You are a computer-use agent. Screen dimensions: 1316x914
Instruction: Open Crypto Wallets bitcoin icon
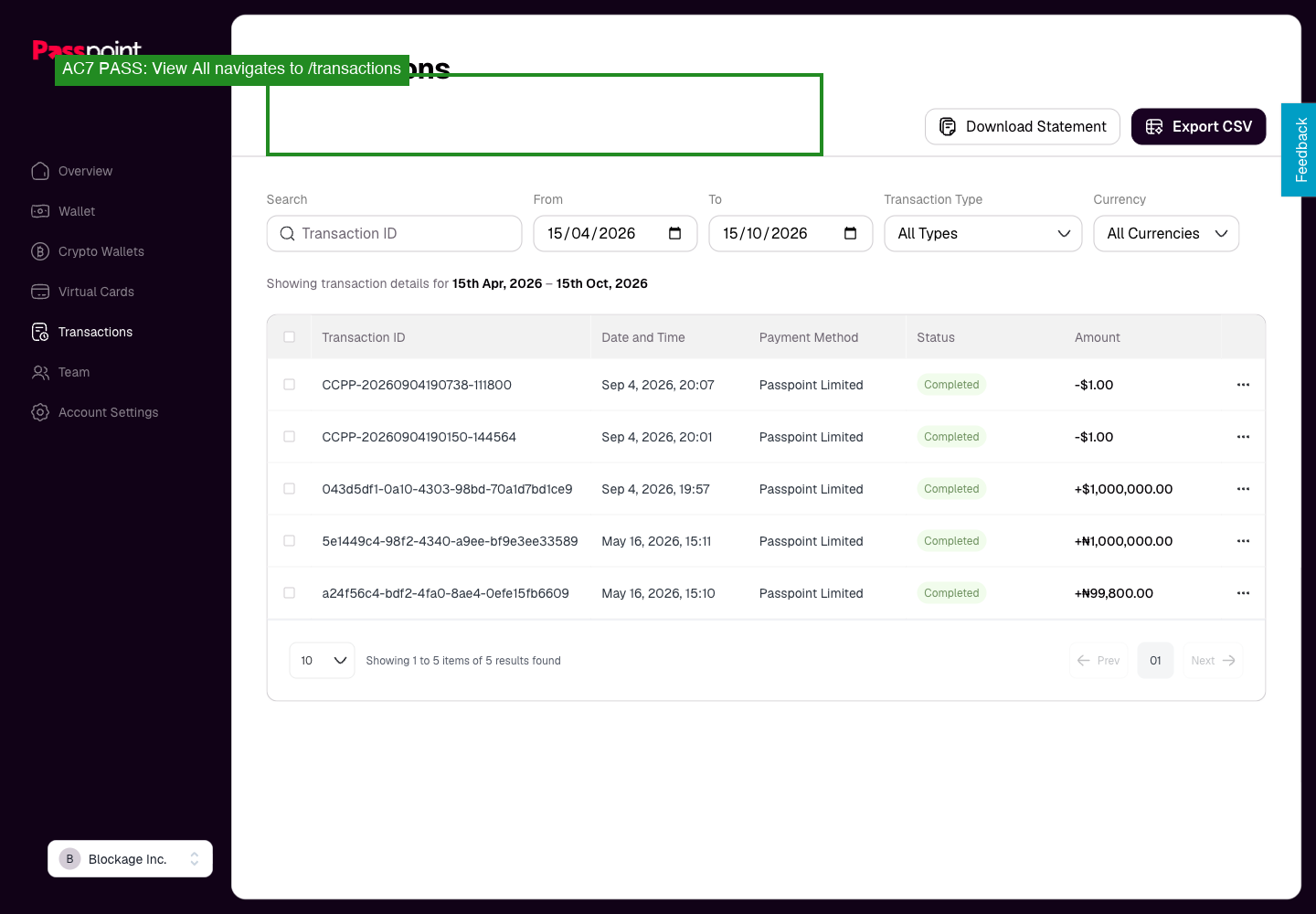click(40, 251)
